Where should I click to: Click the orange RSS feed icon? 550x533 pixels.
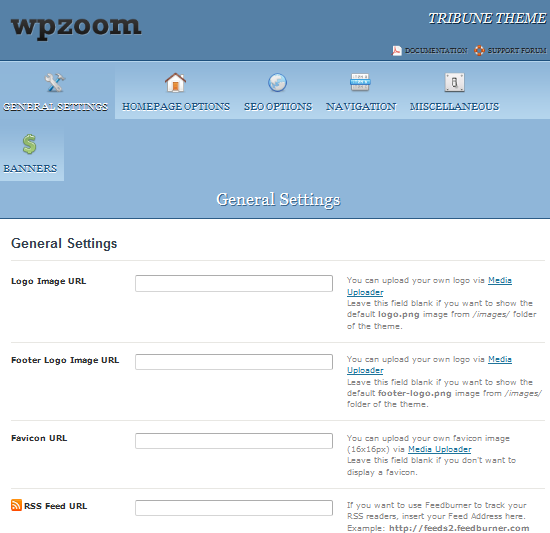16,505
